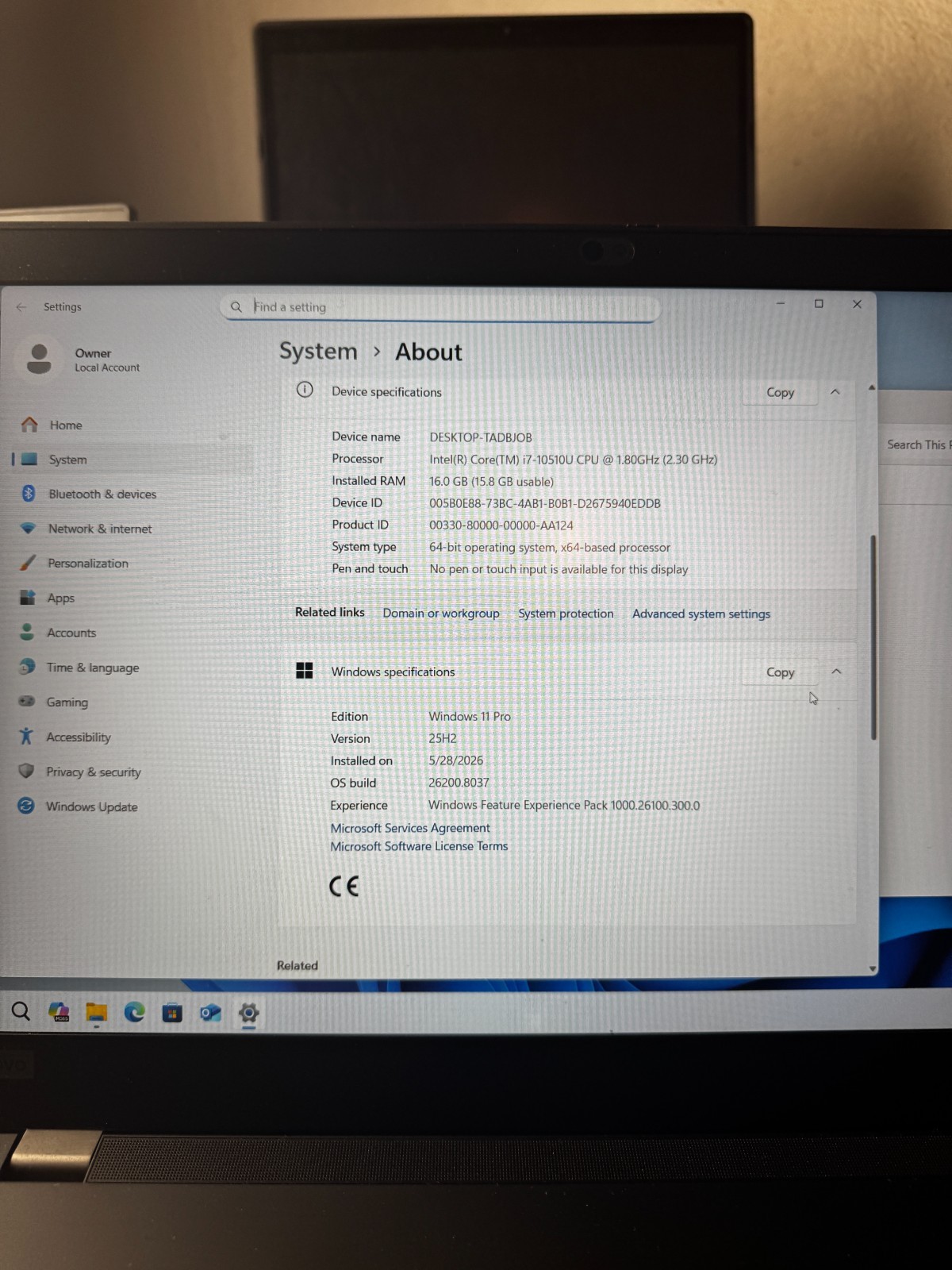Click the Home icon in Settings sidebar
This screenshot has height=1270, width=952.
(29, 425)
